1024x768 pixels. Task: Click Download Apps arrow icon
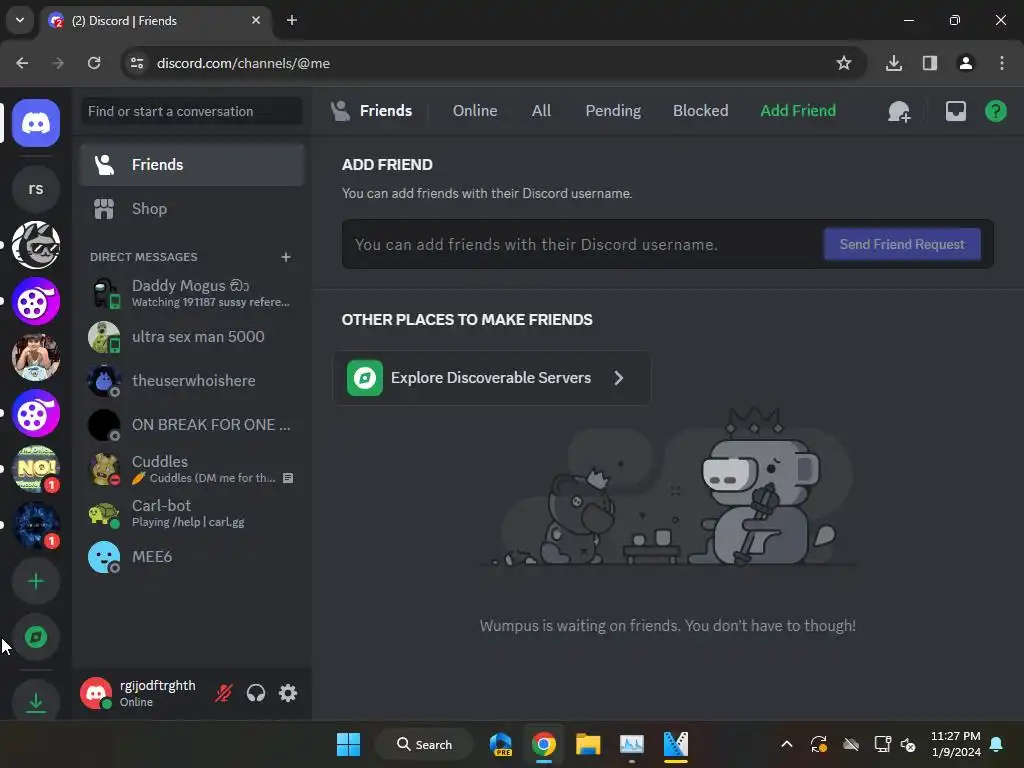(36, 701)
